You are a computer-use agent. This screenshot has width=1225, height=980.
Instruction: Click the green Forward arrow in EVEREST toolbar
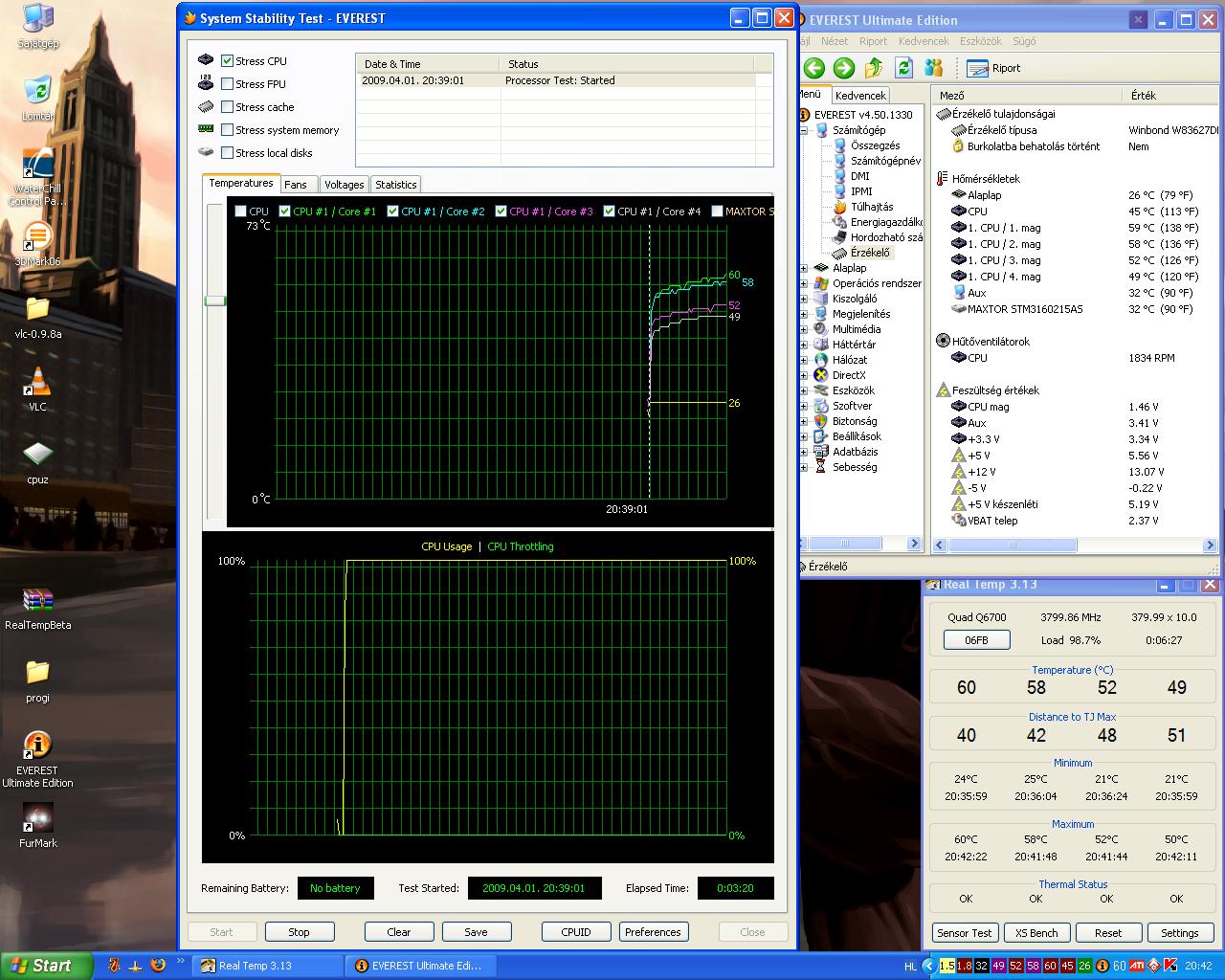[844, 67]
